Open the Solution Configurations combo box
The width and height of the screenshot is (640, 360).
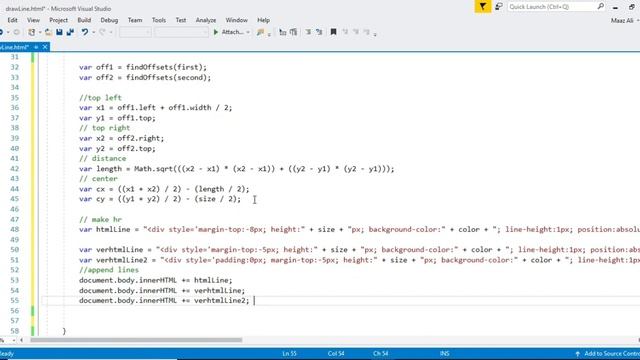pyautogui.click(x=135, y=32)
